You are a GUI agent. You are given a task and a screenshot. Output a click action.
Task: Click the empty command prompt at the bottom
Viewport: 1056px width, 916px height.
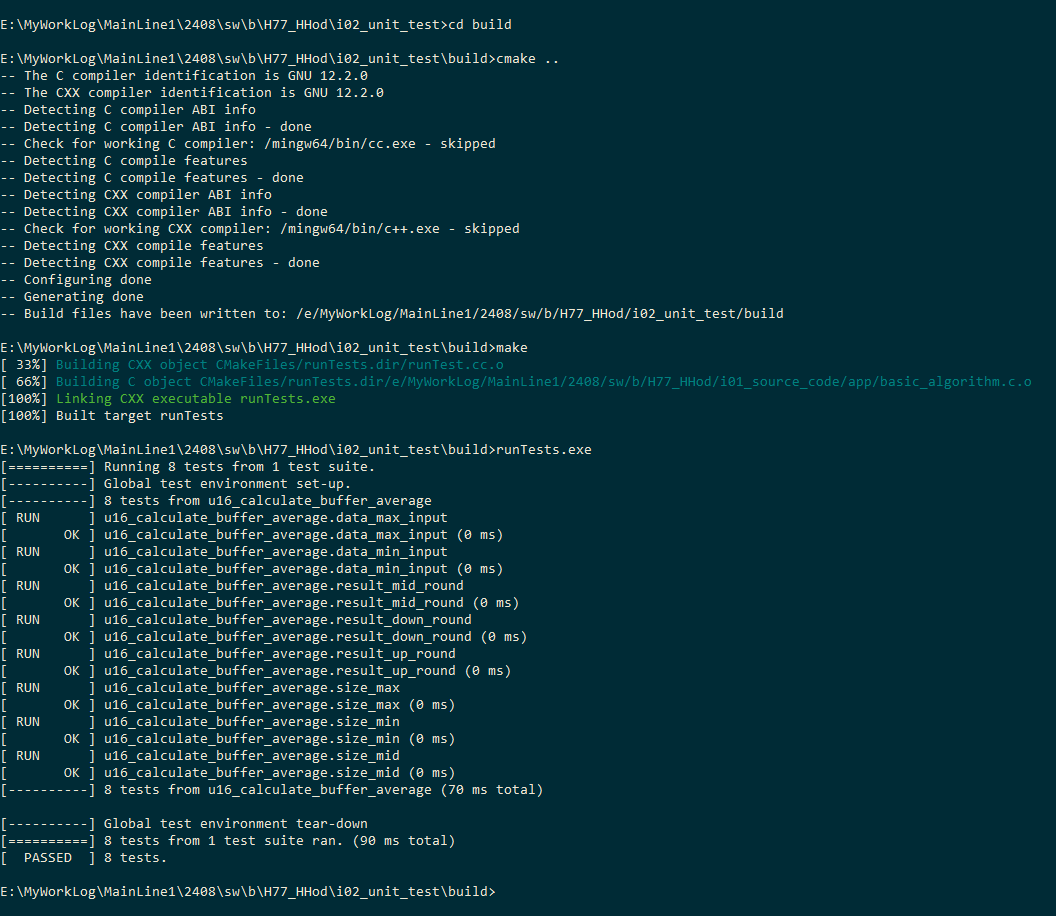pyautogui.click(x=248, y=891)
